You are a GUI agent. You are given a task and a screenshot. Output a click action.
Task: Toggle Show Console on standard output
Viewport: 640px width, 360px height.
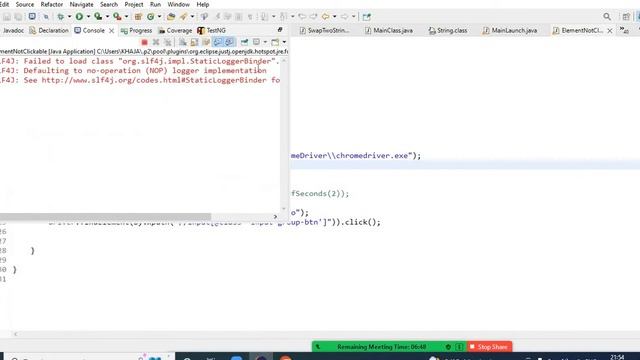coord(218,42)
